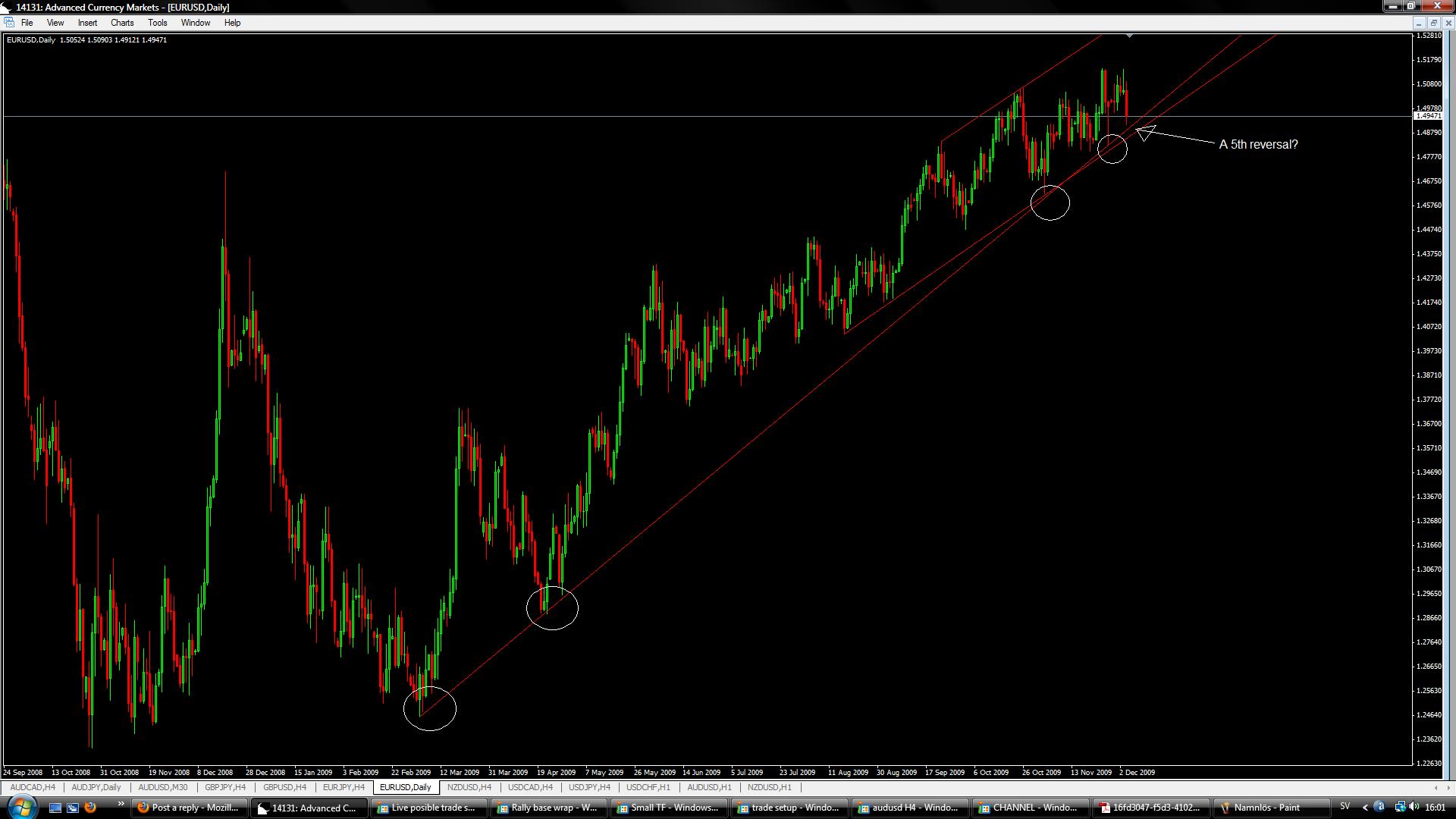Expand hidden system tray icons arrow

[x=1365, y=808]
